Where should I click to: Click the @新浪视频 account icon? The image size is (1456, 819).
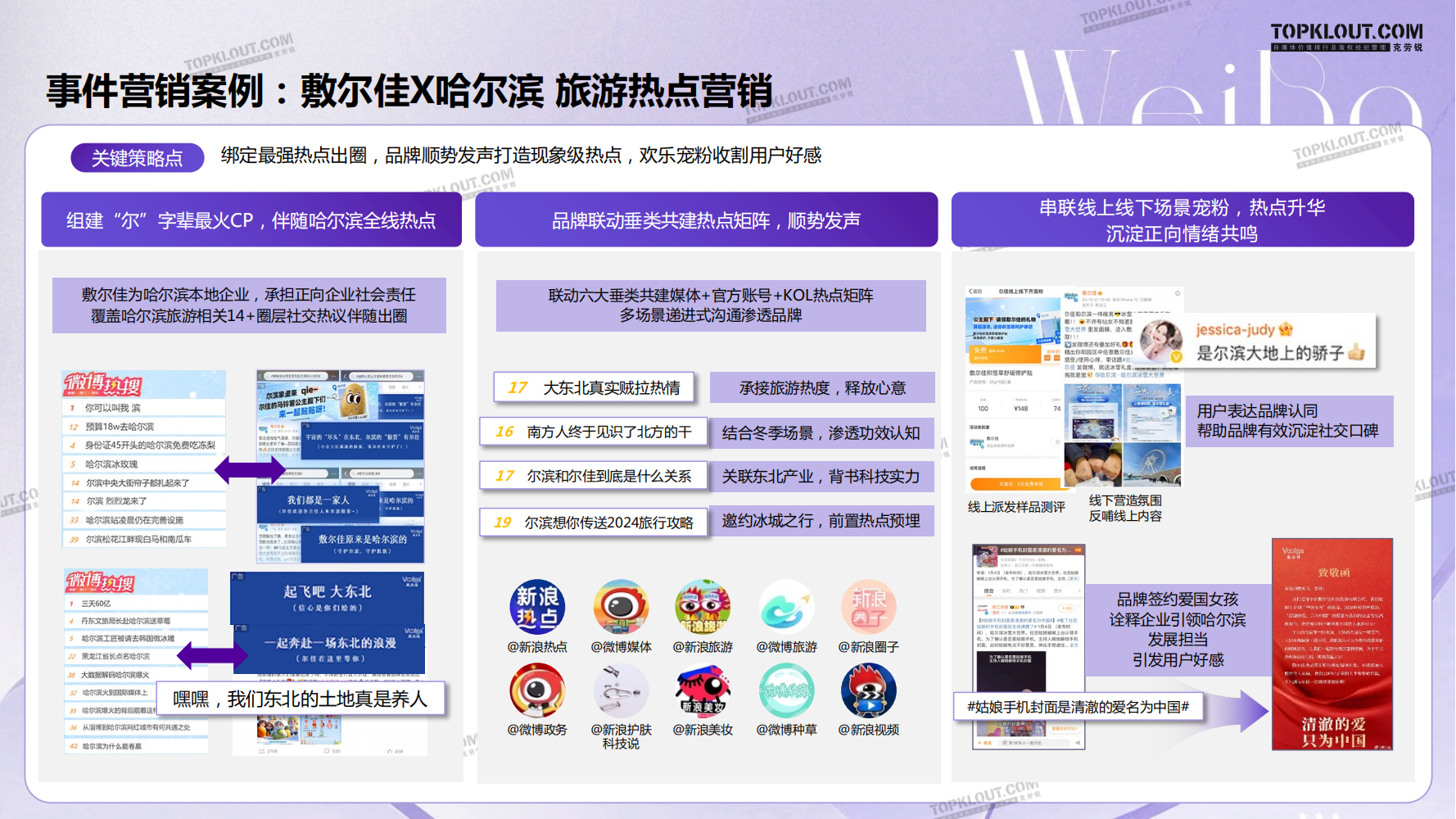click(869, 690)
